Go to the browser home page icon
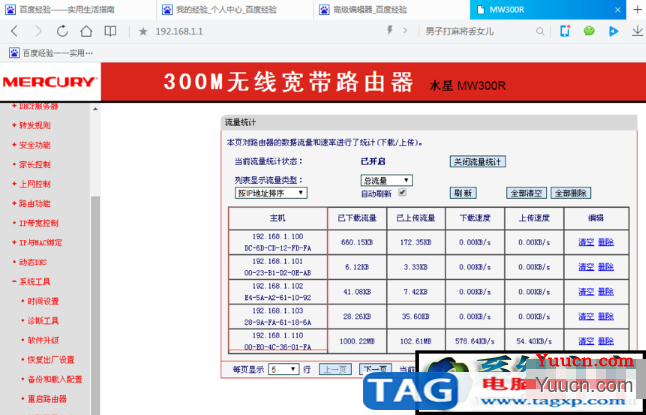646x415 pixels. click(86, 31)
